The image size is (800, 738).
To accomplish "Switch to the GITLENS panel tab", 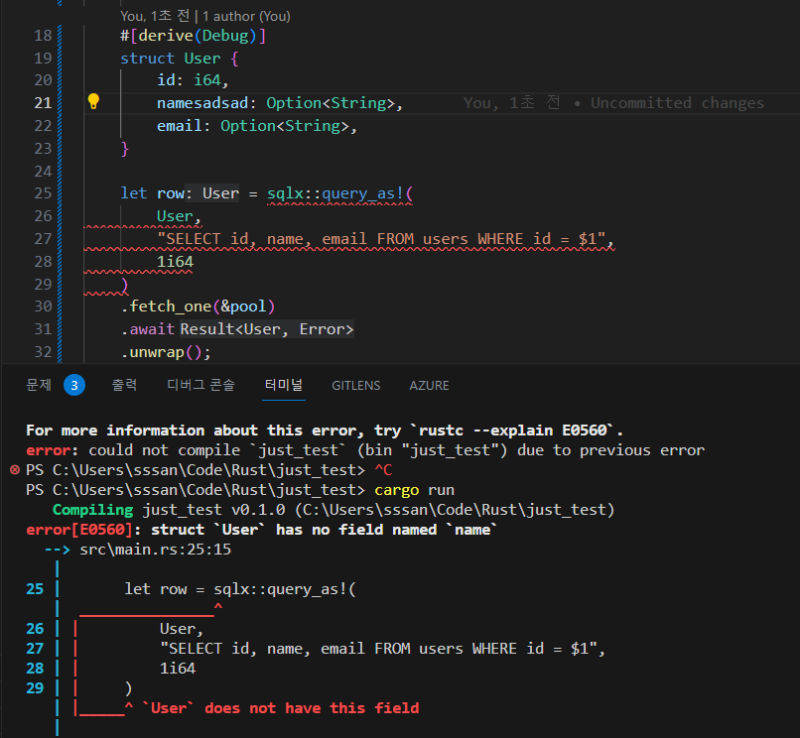I will 355,385.
